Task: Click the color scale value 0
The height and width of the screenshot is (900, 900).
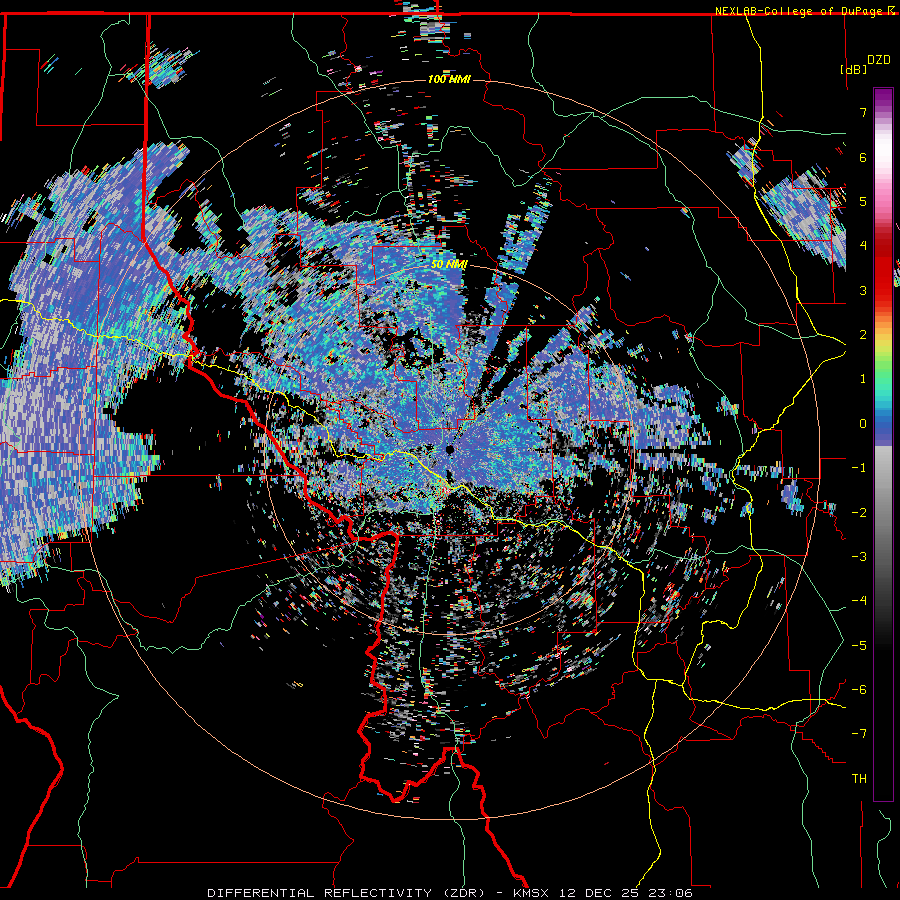Action: [863, 424]
